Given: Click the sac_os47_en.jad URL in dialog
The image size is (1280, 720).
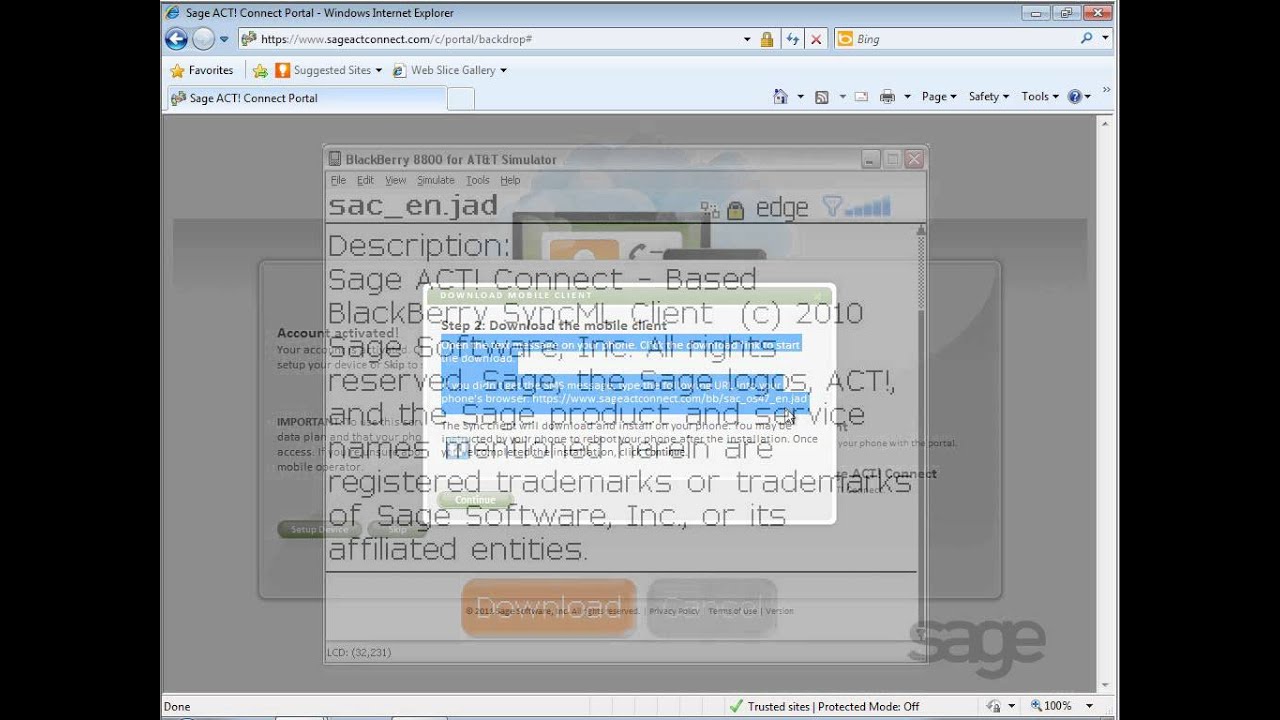Looking at the screenshot, I should tap(670, 398).
